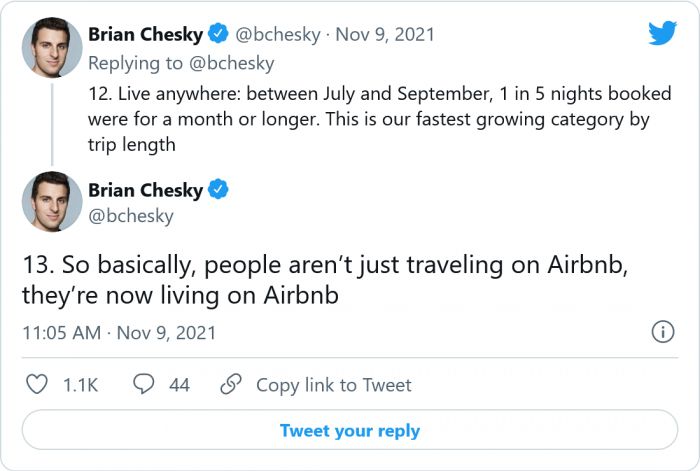Click the verified badge on the main tweet
Viewport: 700px width, 471px height.
219,190
